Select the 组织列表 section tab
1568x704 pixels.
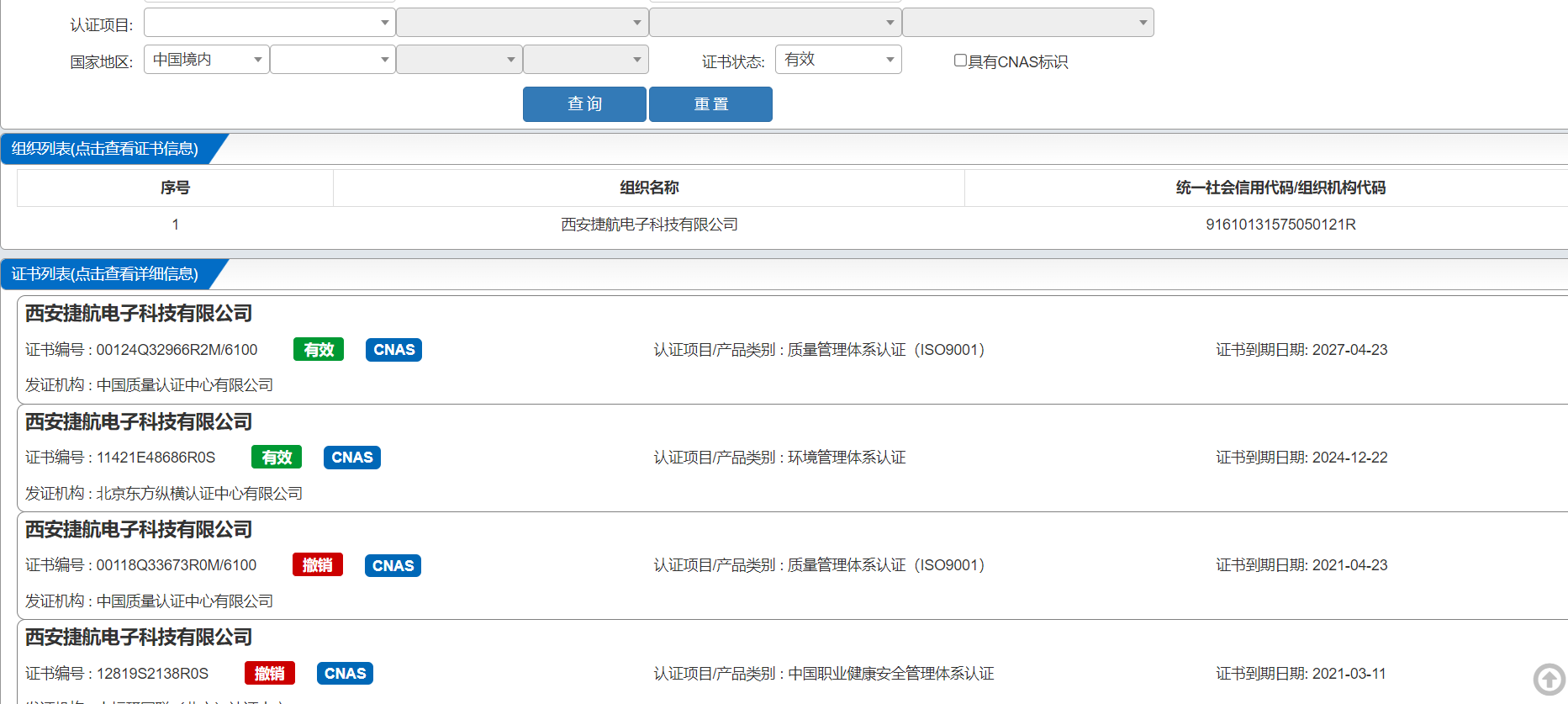pos(105,149)
